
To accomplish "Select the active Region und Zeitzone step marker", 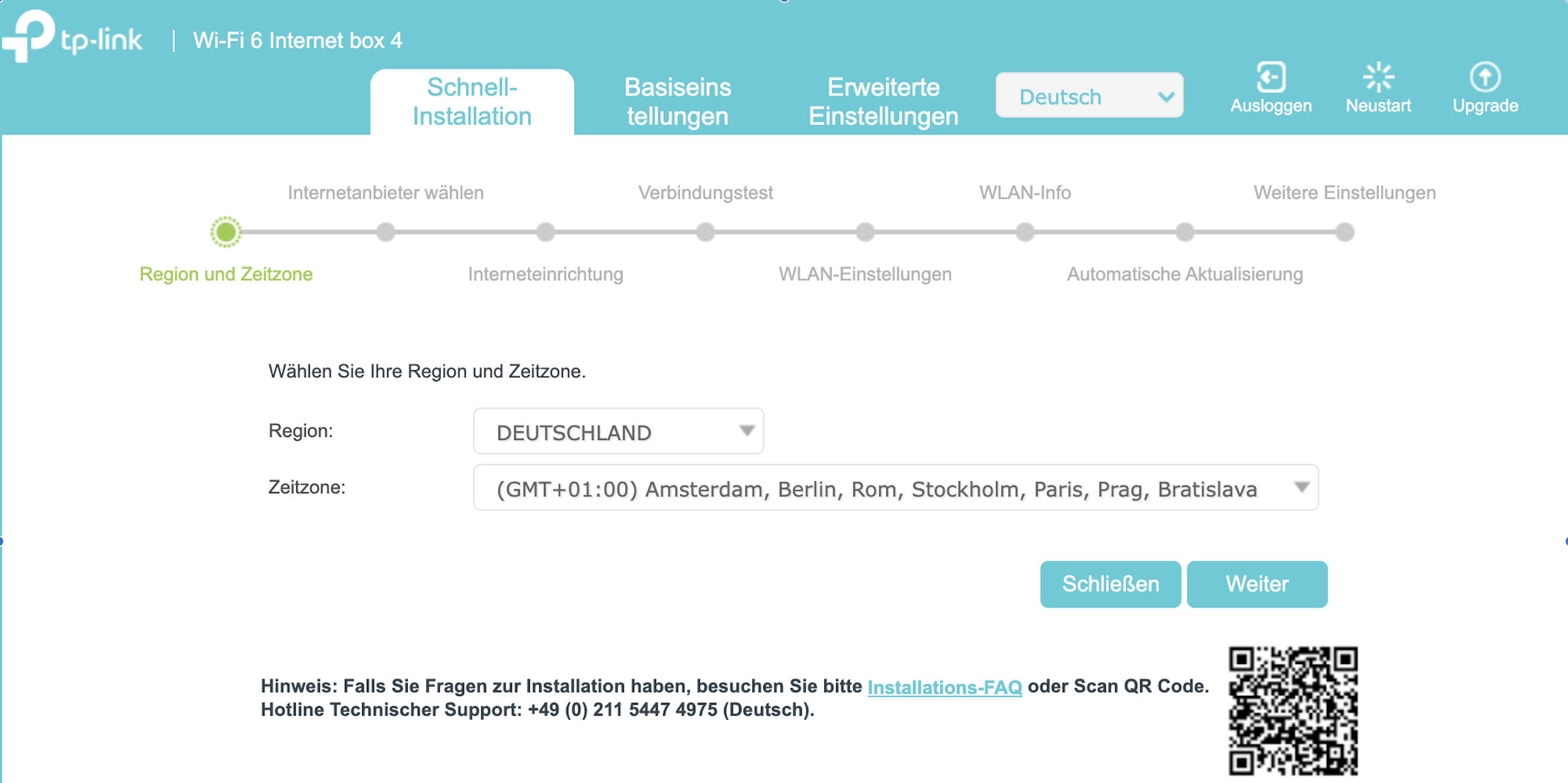I will (226, 232).
